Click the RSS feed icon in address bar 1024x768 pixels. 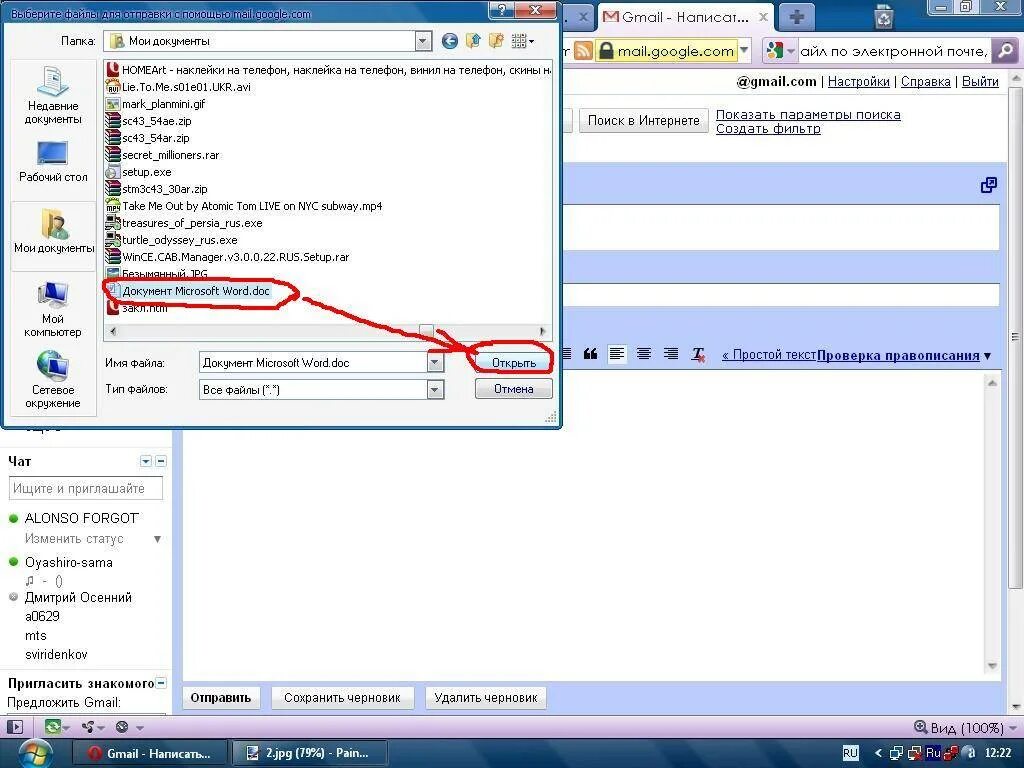click(583, 51)
